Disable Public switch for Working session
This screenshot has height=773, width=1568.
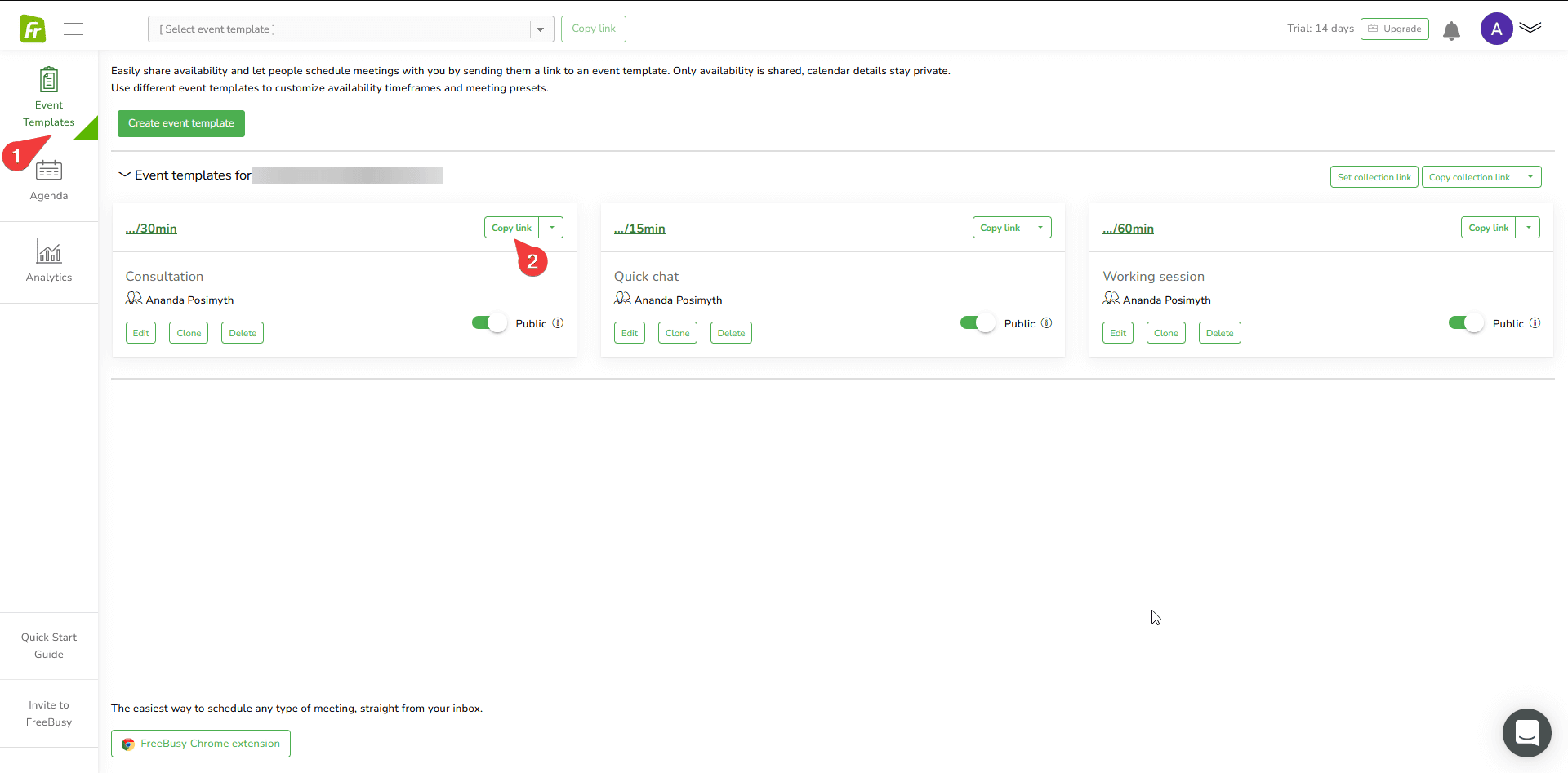[1466, 323]
